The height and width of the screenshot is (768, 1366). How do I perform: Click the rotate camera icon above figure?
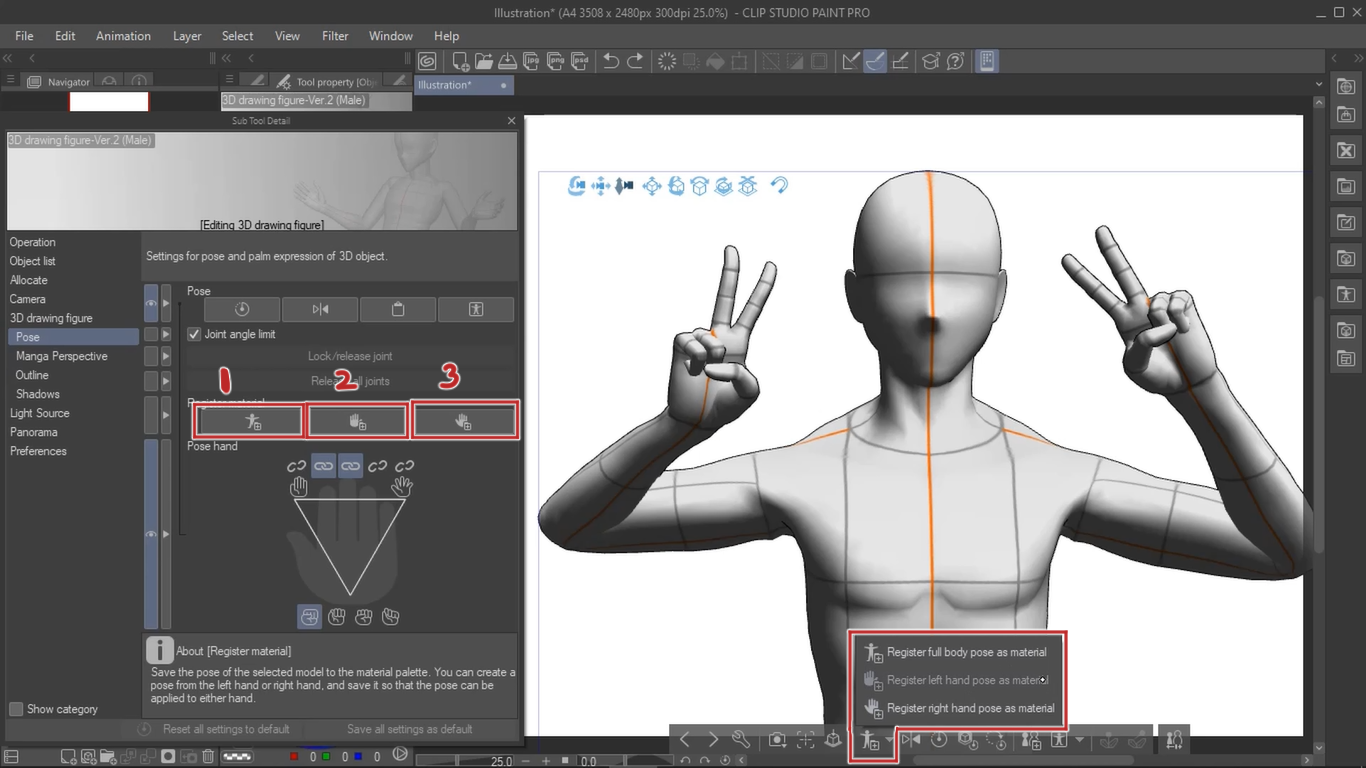click(577, 186)
